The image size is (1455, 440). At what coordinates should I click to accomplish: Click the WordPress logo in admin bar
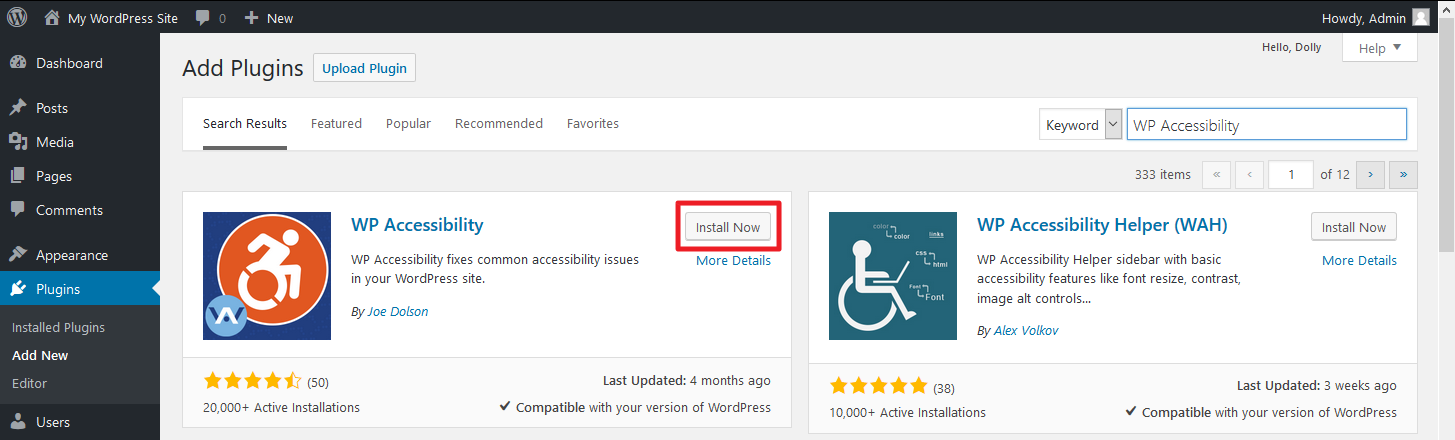pos(17,17)
